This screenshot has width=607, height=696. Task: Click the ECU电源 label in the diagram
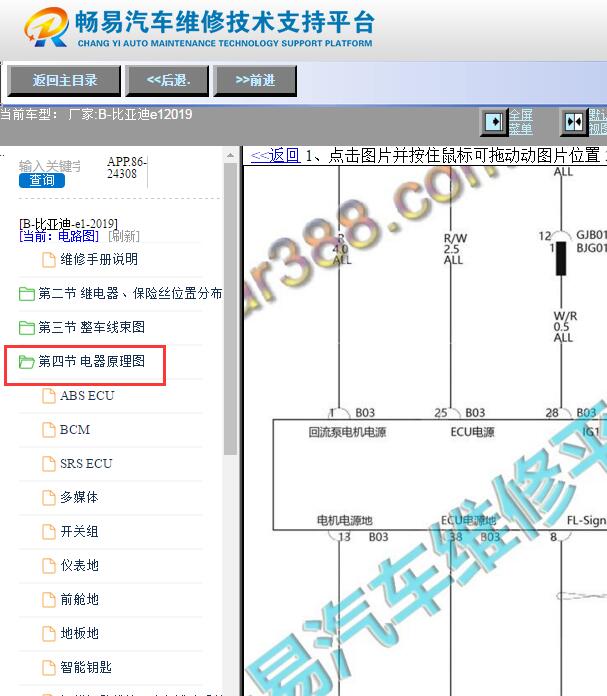(x=472, y=432)
